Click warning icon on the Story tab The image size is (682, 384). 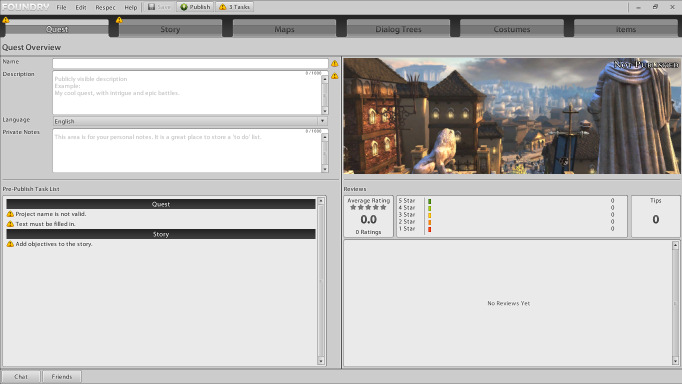tap(119, 20)
